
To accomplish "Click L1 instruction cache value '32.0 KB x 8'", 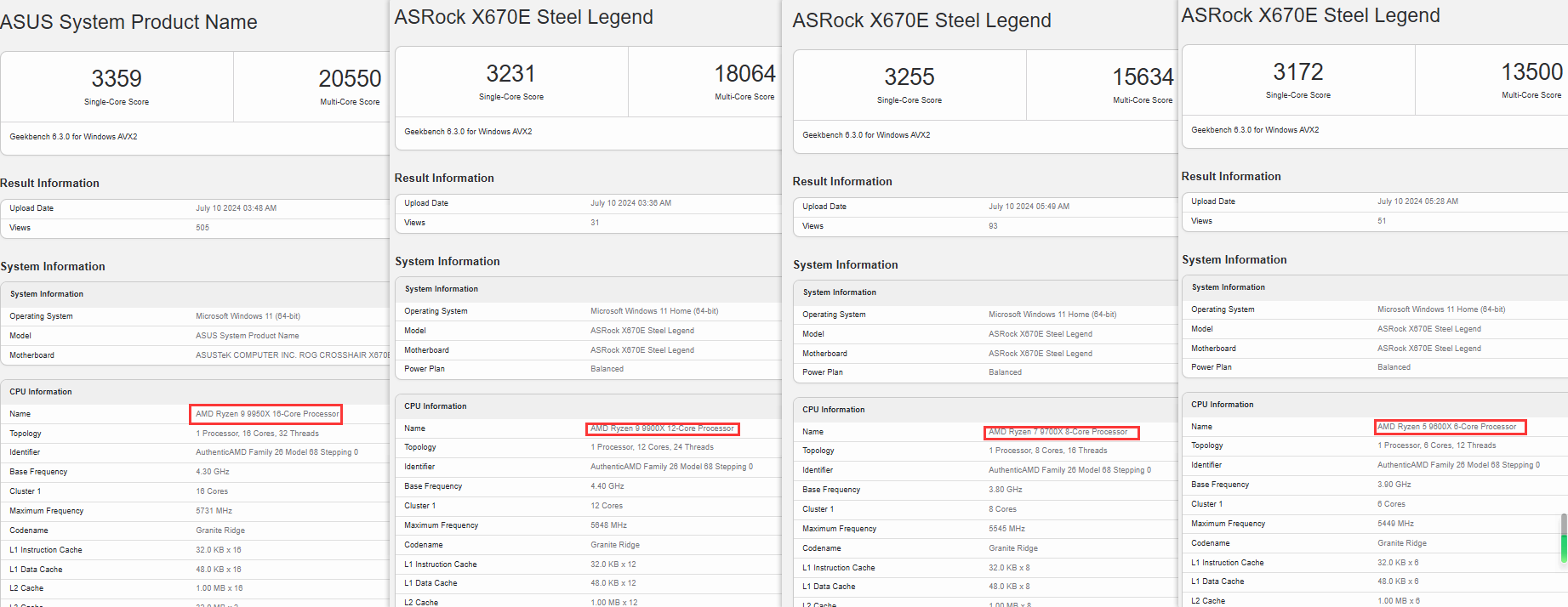I will (1009, 568).
